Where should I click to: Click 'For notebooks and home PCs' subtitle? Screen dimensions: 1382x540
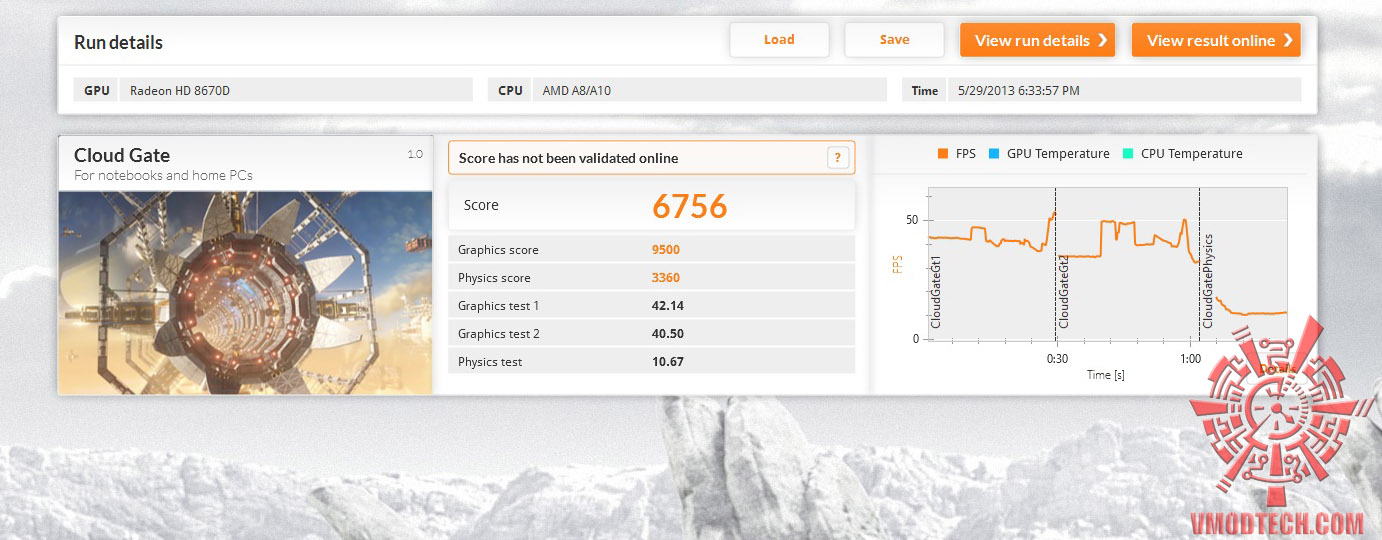click(163, 176)
